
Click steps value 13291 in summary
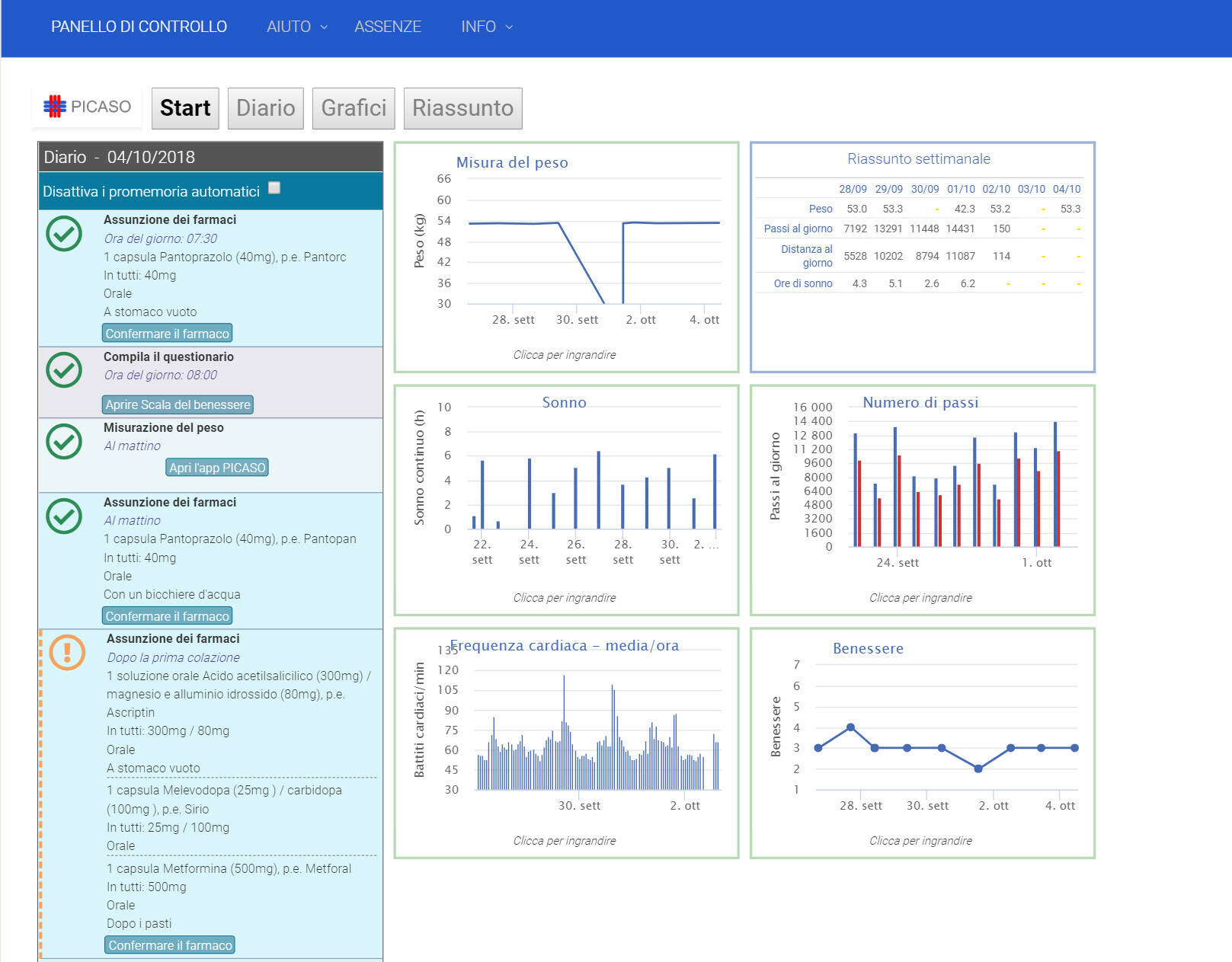coord(888,229)
